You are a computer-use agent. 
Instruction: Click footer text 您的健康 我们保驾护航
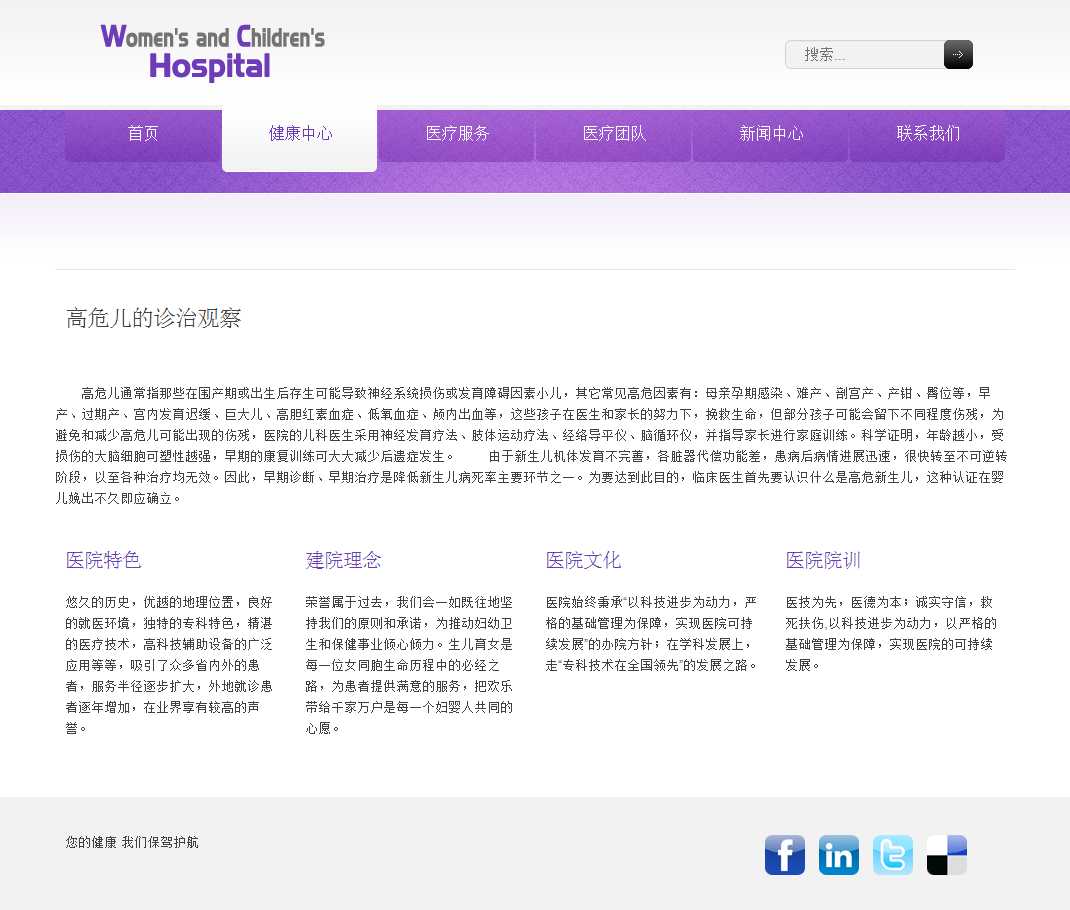(132, 843)
